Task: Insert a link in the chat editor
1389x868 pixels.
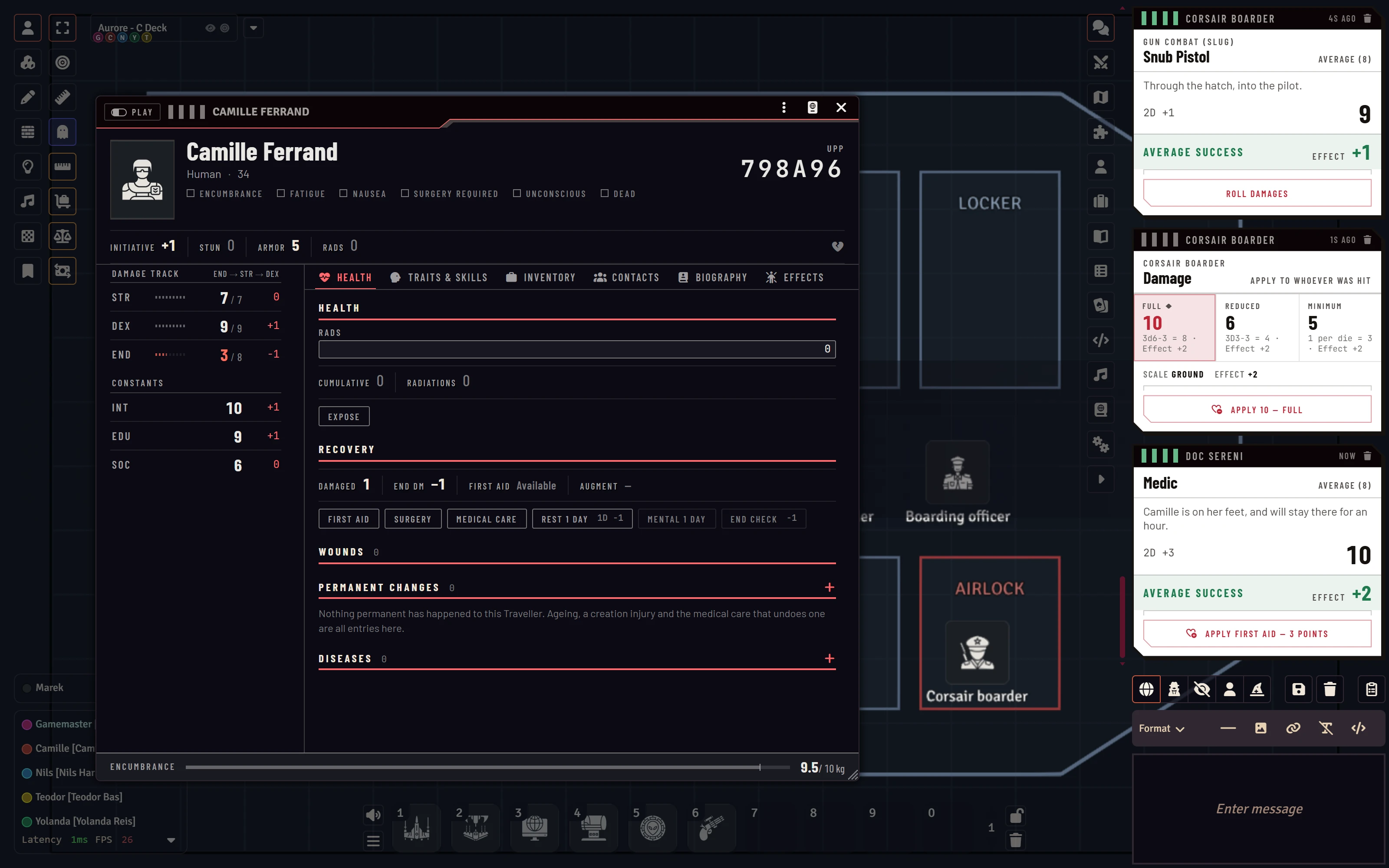Action: 1293,728
